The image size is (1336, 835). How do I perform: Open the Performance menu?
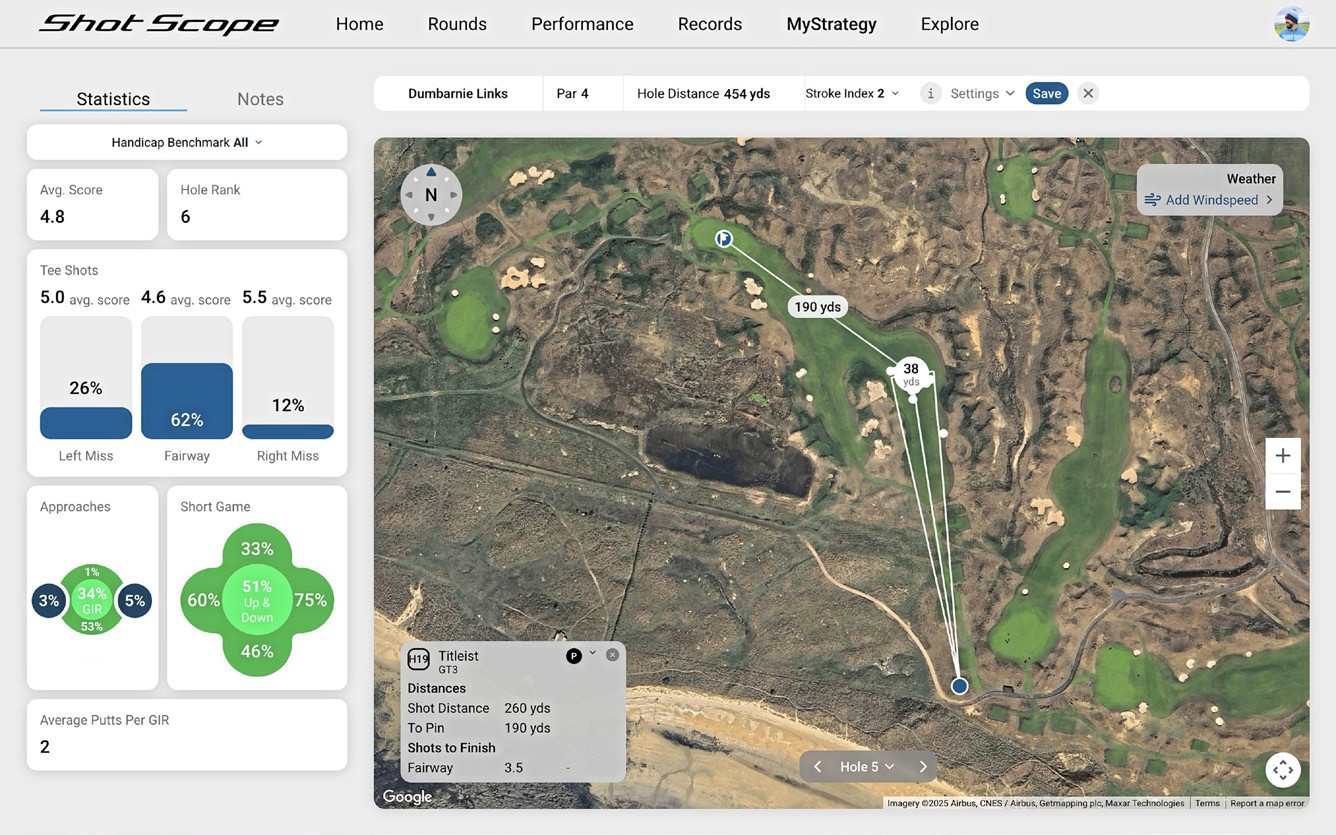582,24
